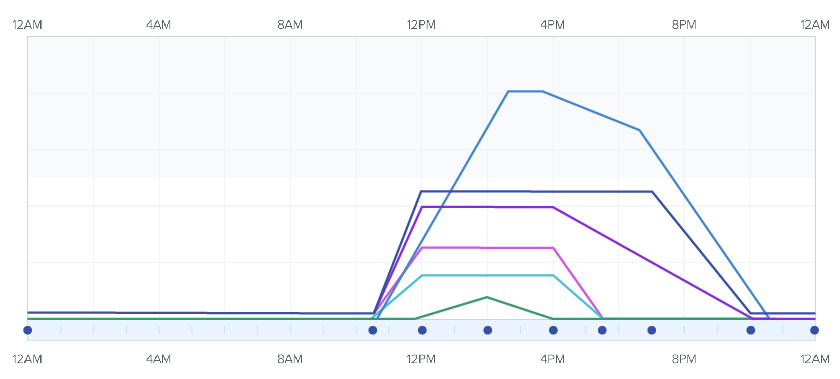Click the 12PM label on the top axis
This screenshot has width=840, height=379.
click(421, 25)
